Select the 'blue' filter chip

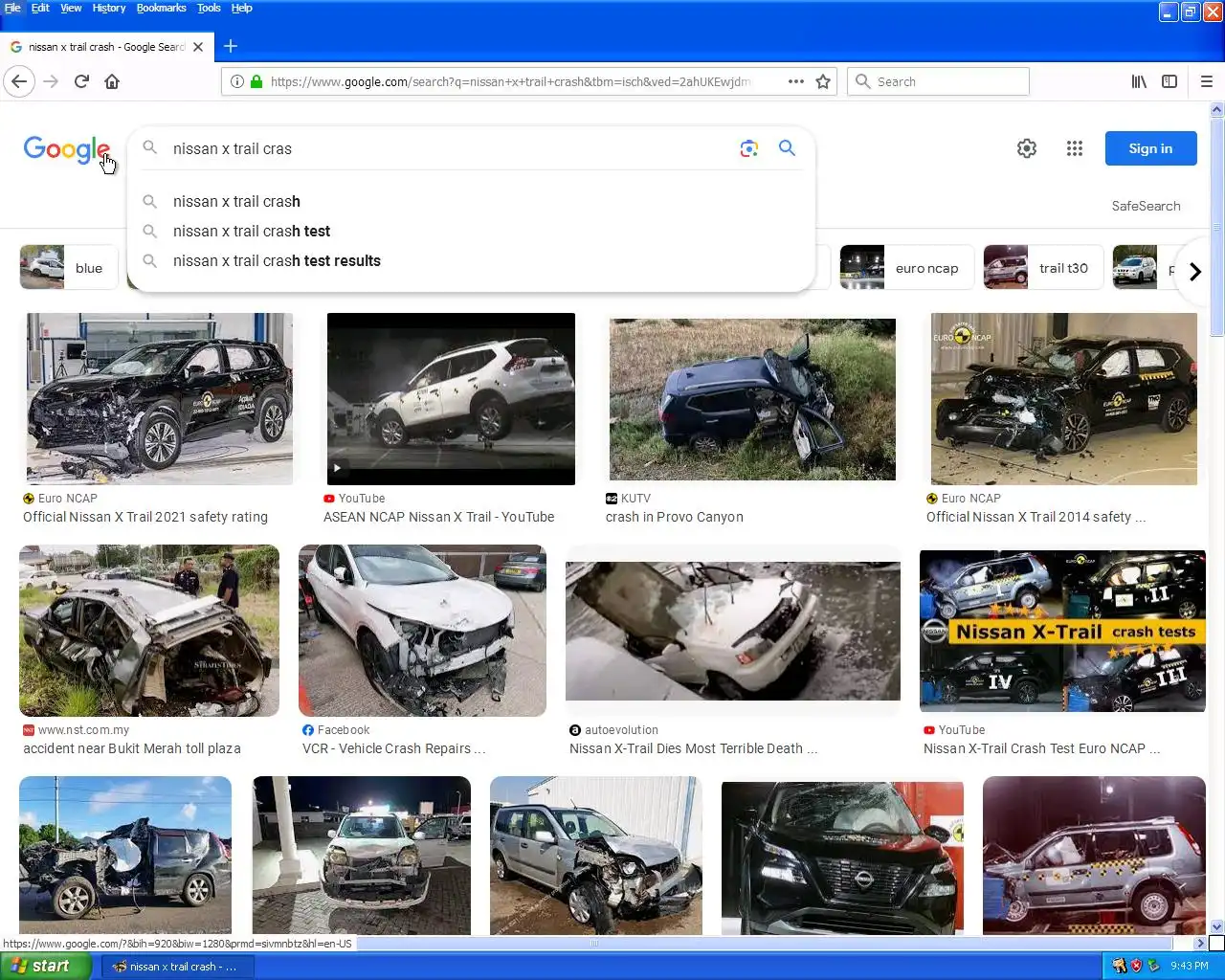coord(68,268)
